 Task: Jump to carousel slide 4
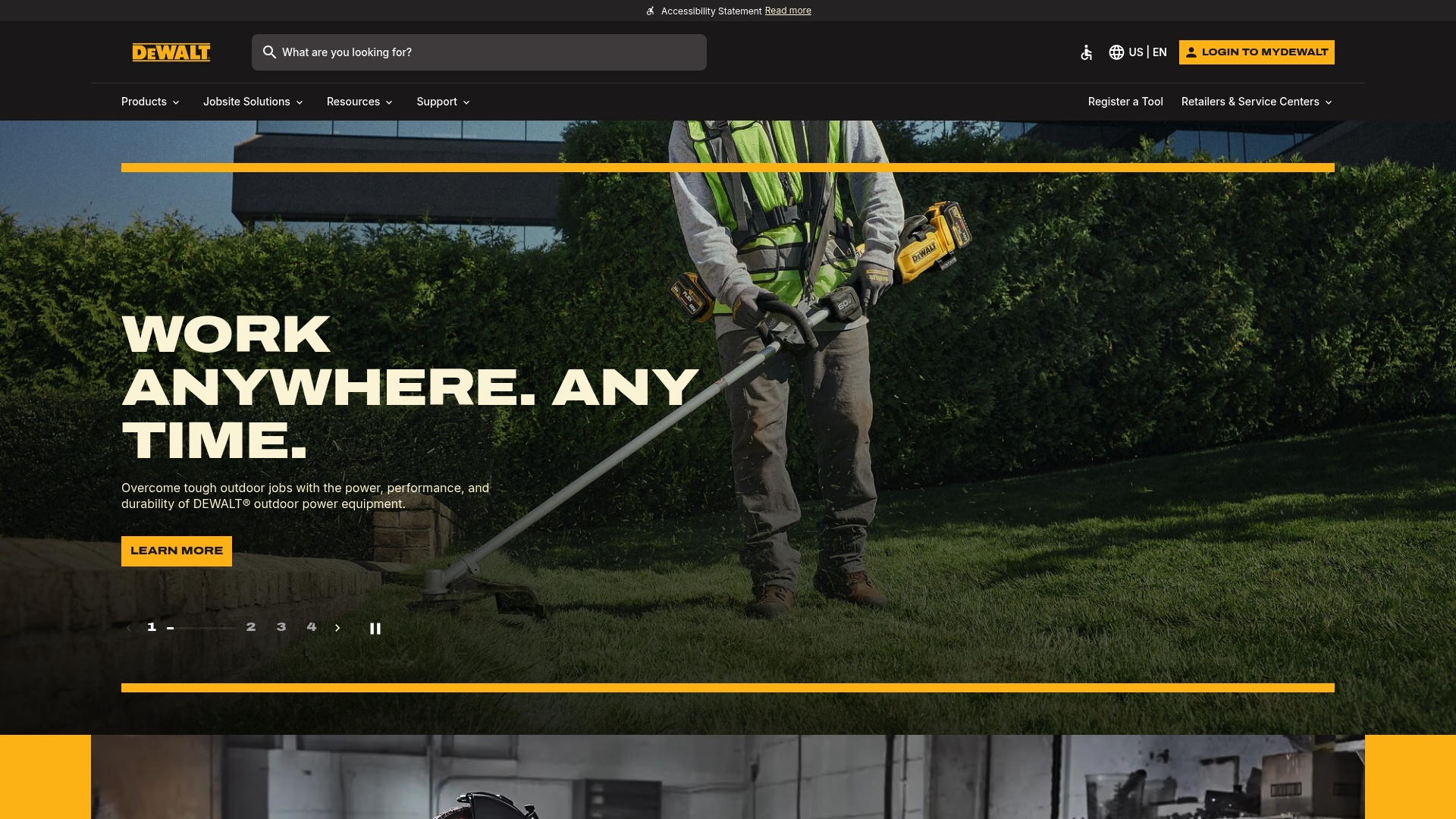[312, 627]
